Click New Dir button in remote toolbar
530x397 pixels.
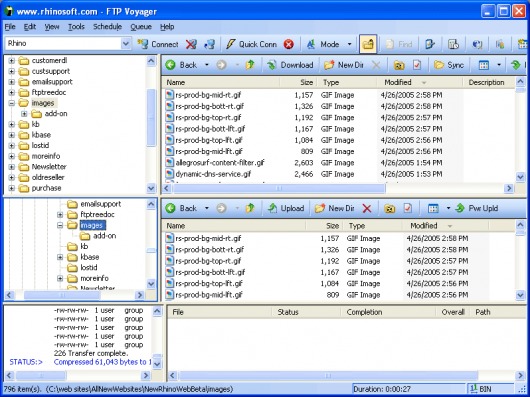[x=343, y=65]
